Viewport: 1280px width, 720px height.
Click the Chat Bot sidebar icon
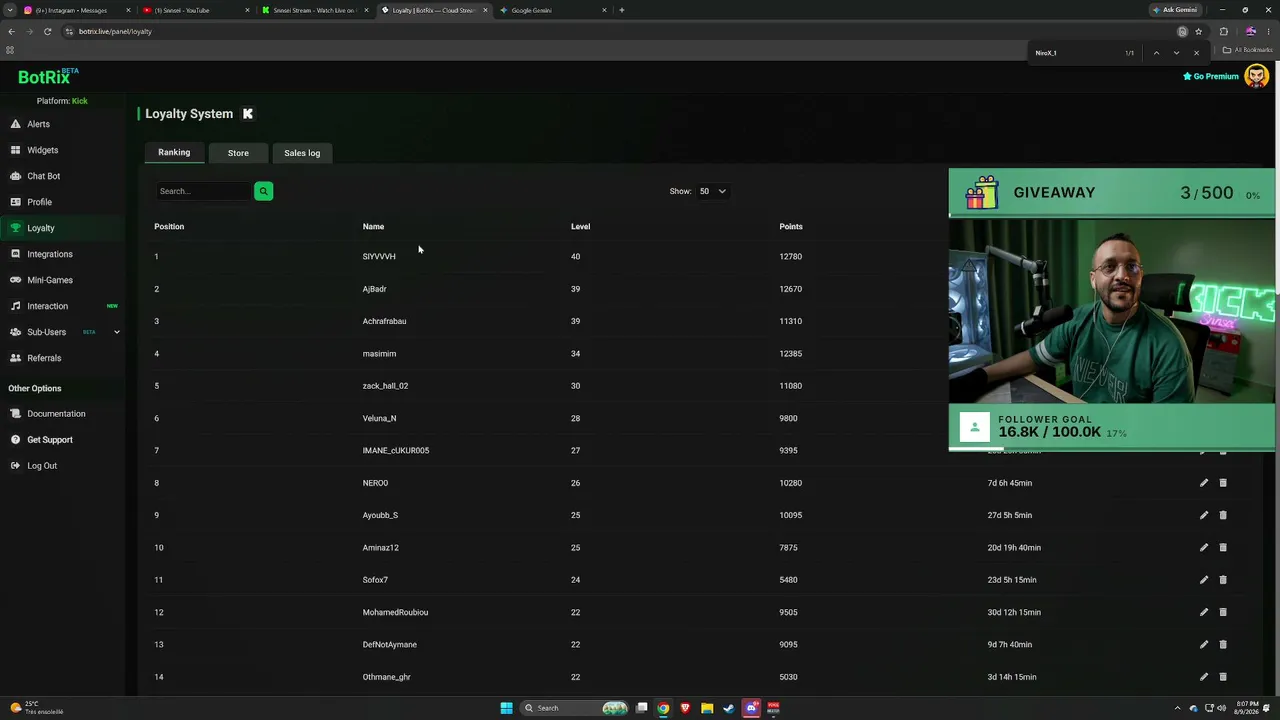click(x=15, y=176)
